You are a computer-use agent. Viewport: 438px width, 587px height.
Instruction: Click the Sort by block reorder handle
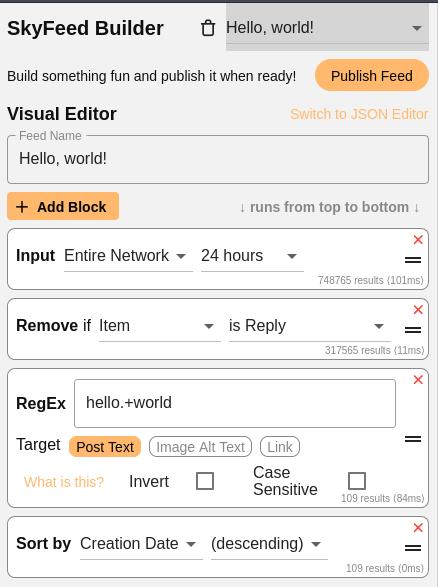(413, 548)
